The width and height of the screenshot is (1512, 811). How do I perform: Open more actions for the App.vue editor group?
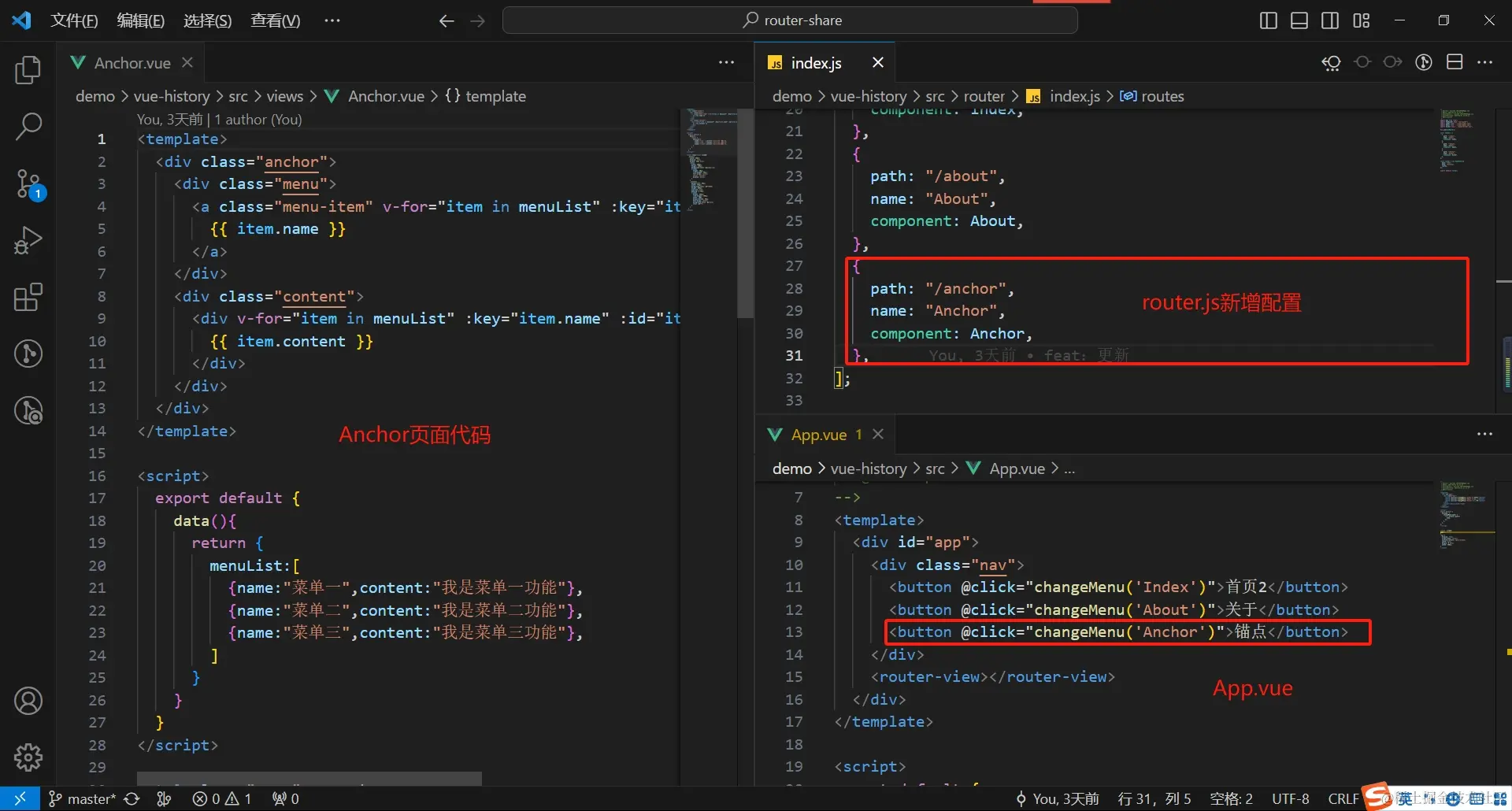click(x=1485, y=435)
